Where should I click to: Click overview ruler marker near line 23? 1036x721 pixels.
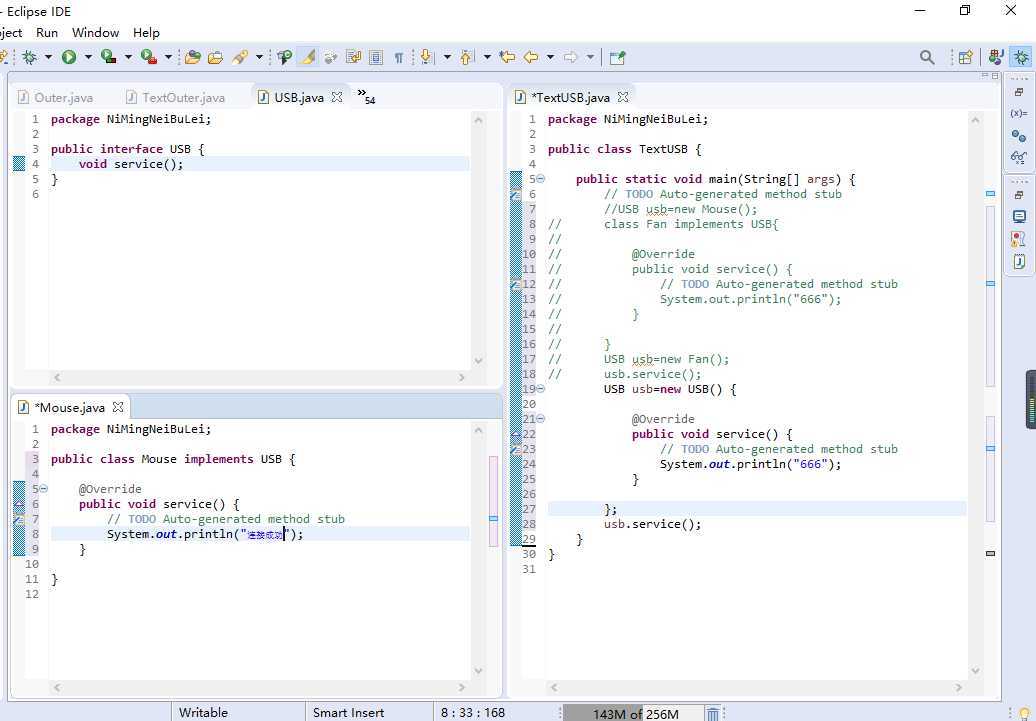click(x=990, y=448)
